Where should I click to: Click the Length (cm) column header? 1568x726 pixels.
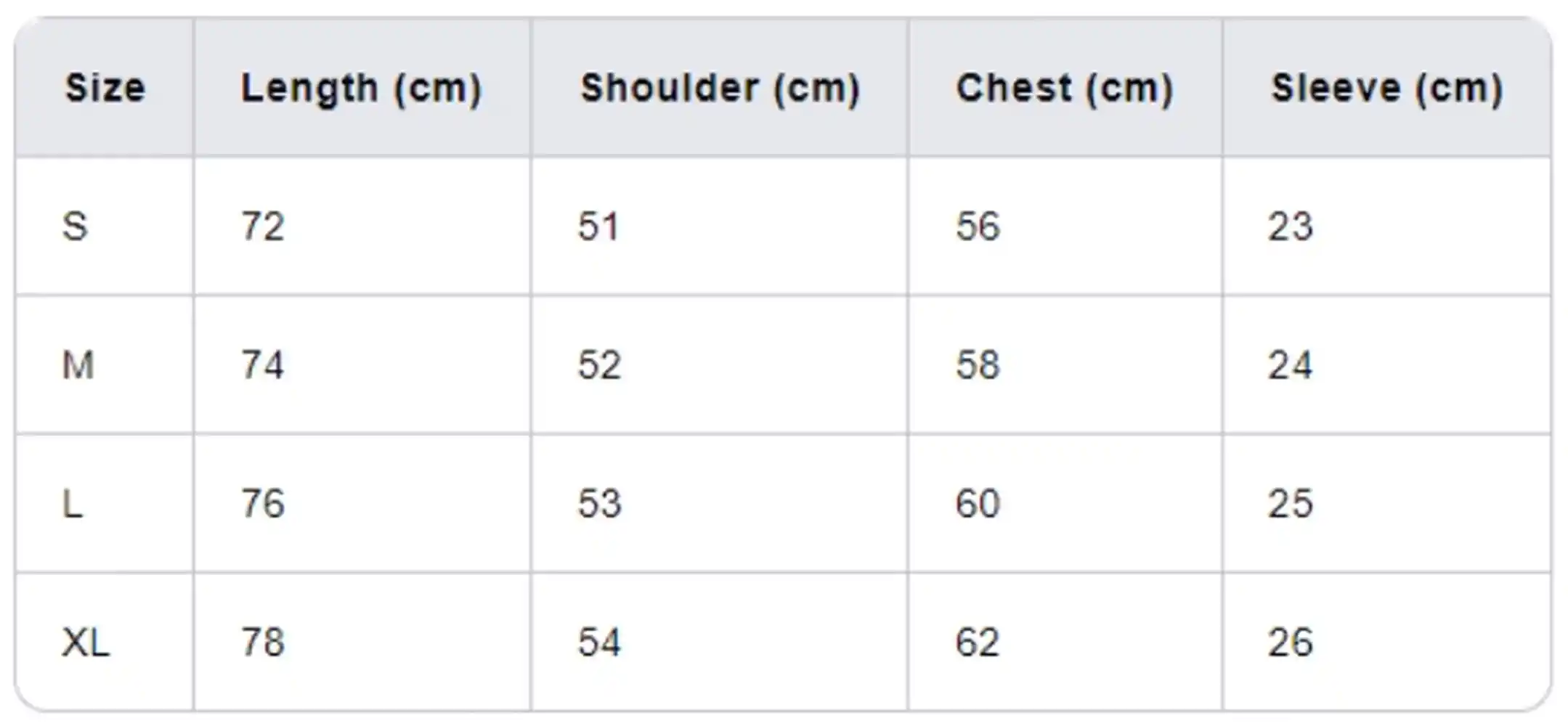click(361, 89)
